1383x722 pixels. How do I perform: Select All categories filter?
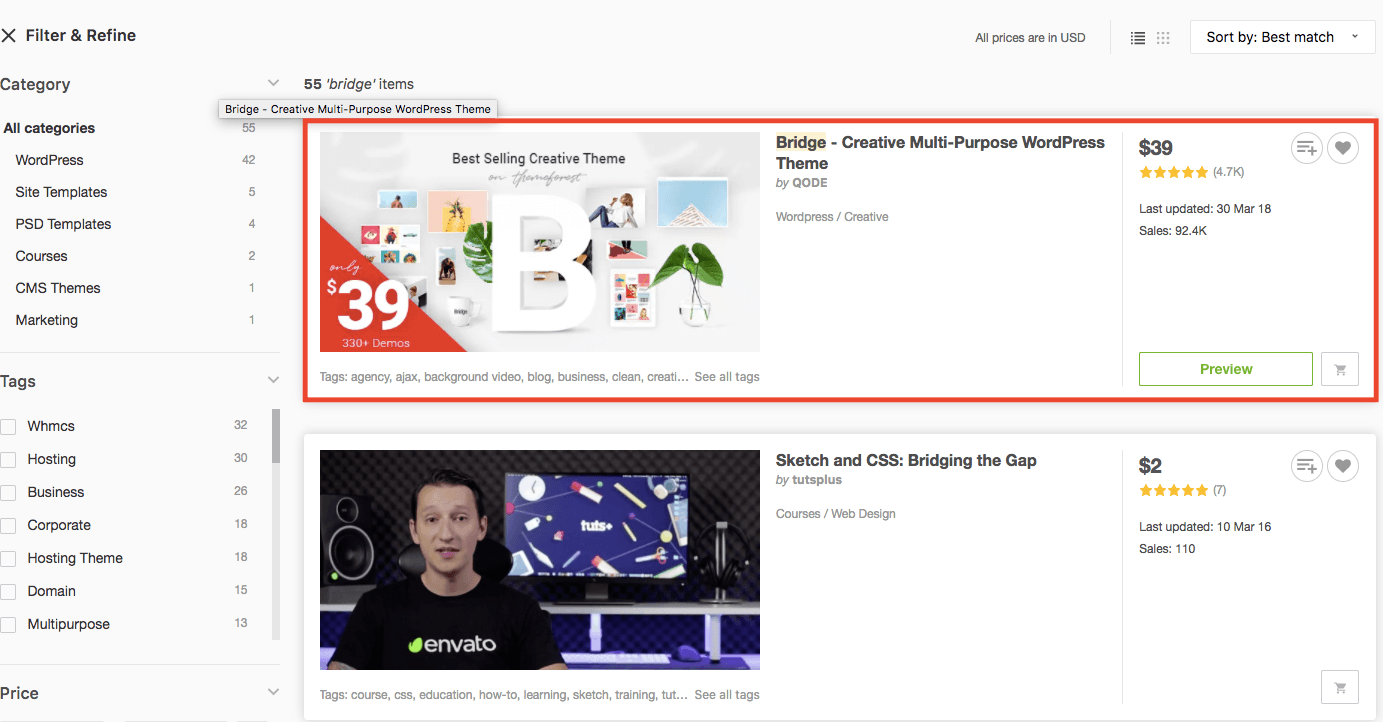point(49,128)
